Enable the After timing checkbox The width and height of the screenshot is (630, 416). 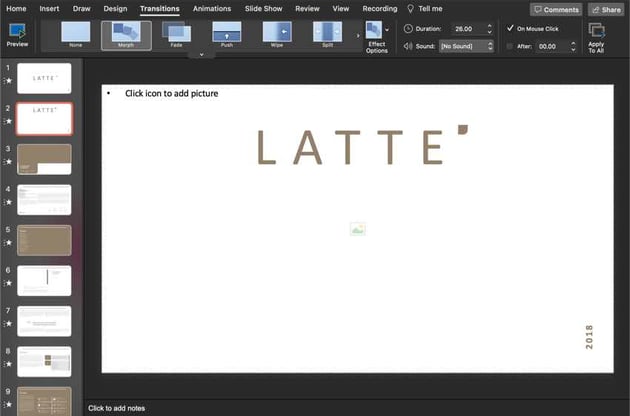point(510,46)
